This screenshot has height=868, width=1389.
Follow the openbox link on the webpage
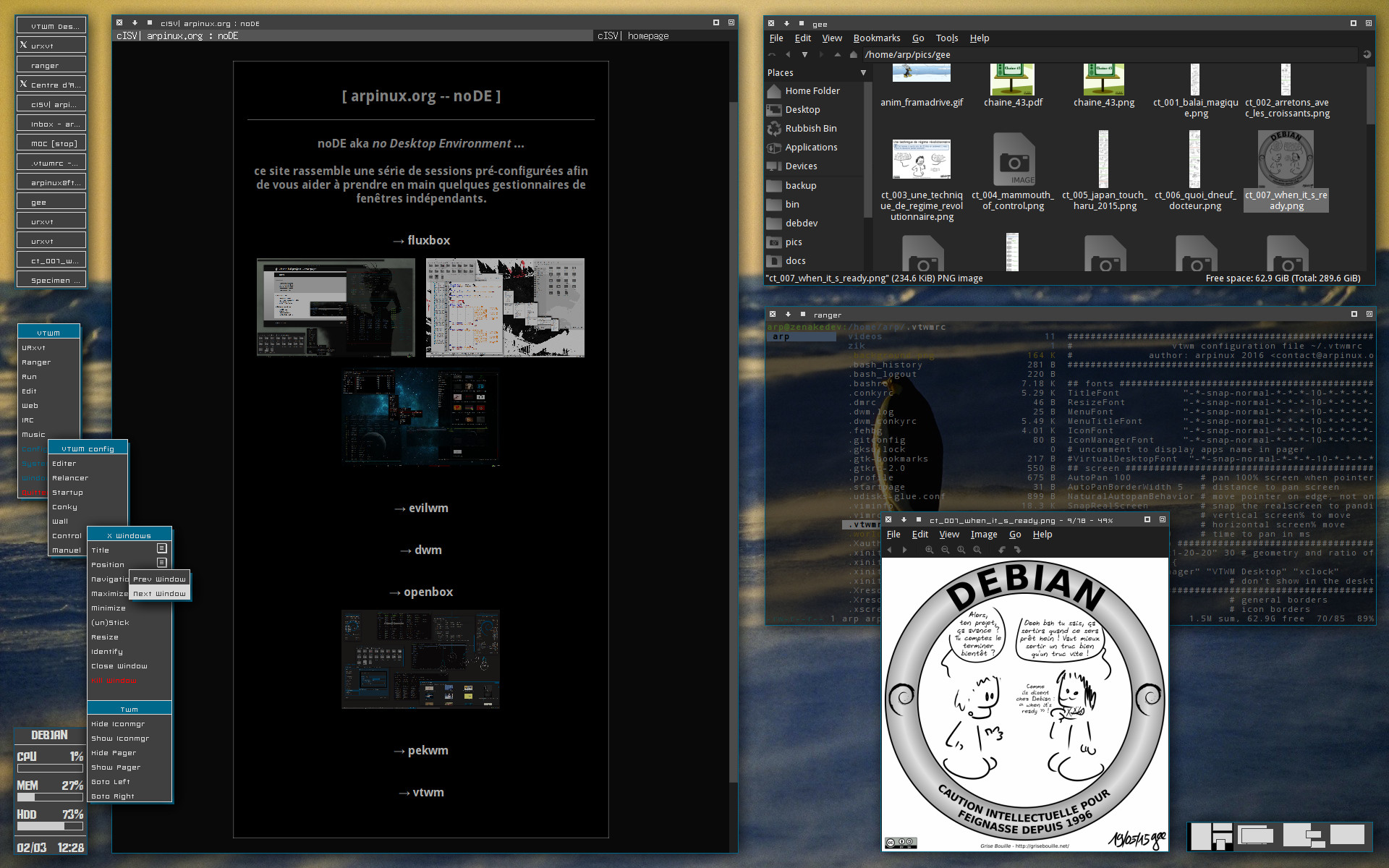[x=421, y=592]
